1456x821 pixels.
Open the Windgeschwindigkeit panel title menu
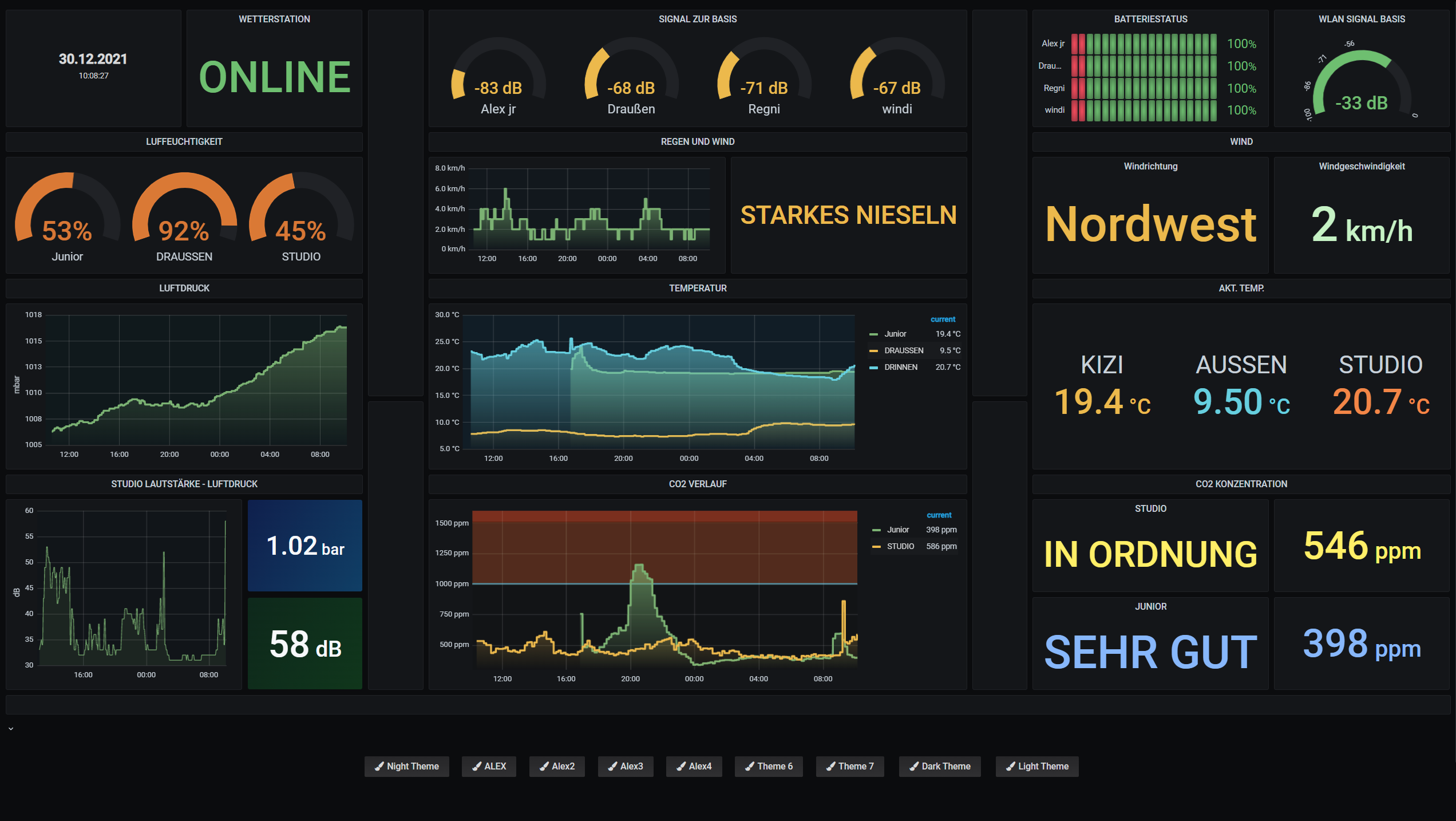tap(1361, 167)
